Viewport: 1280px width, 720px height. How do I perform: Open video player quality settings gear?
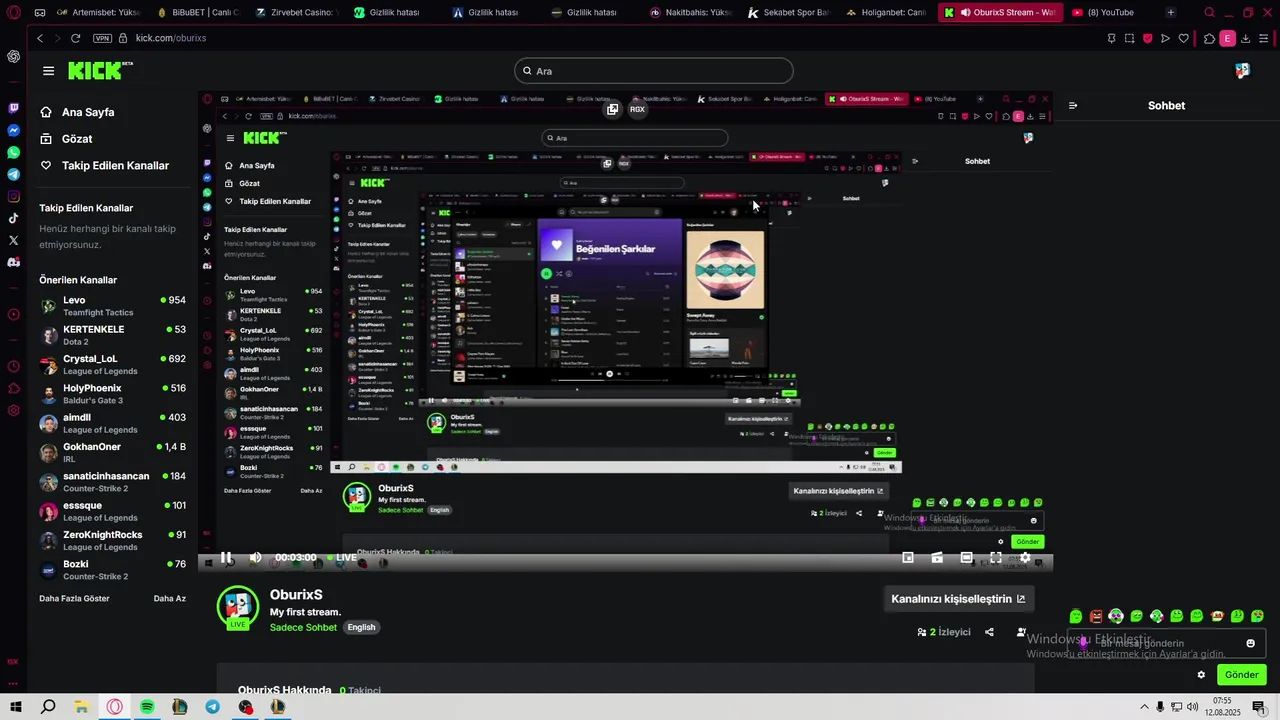pyautogui.click(x=1025, y=557)
